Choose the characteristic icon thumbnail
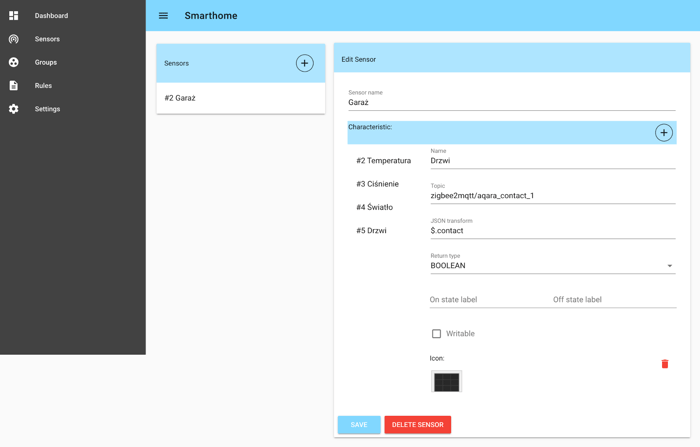Screen dimensions: 700x447 click(446, 381)
